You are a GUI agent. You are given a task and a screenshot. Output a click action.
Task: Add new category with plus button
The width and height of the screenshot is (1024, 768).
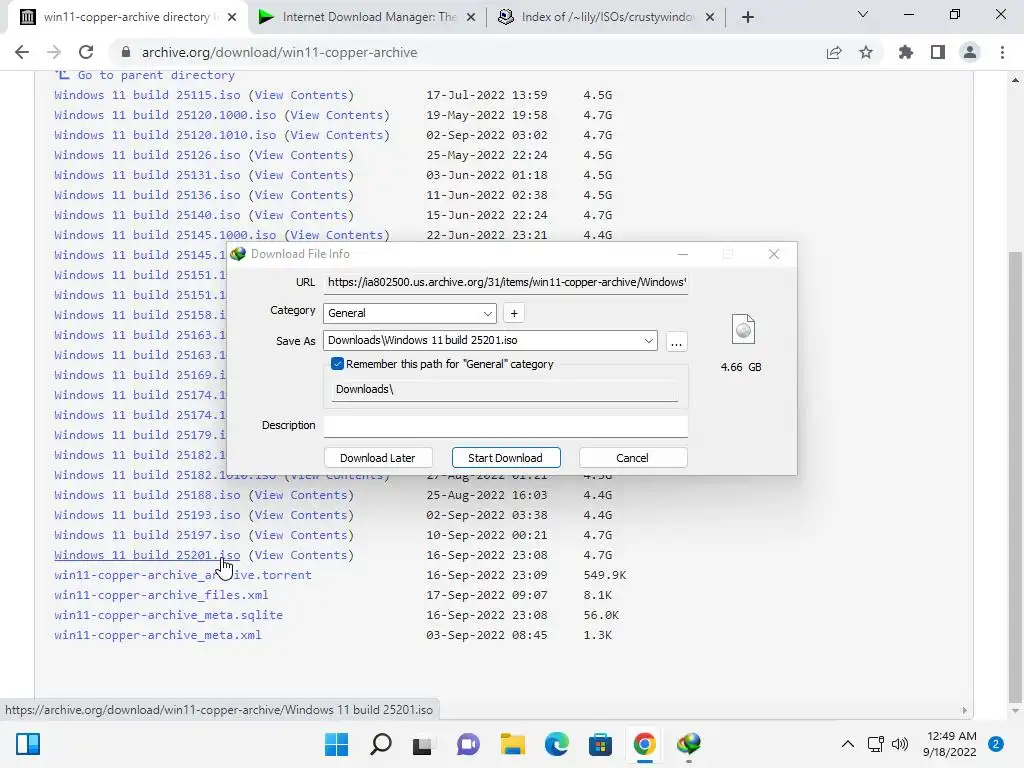[514, 313]
